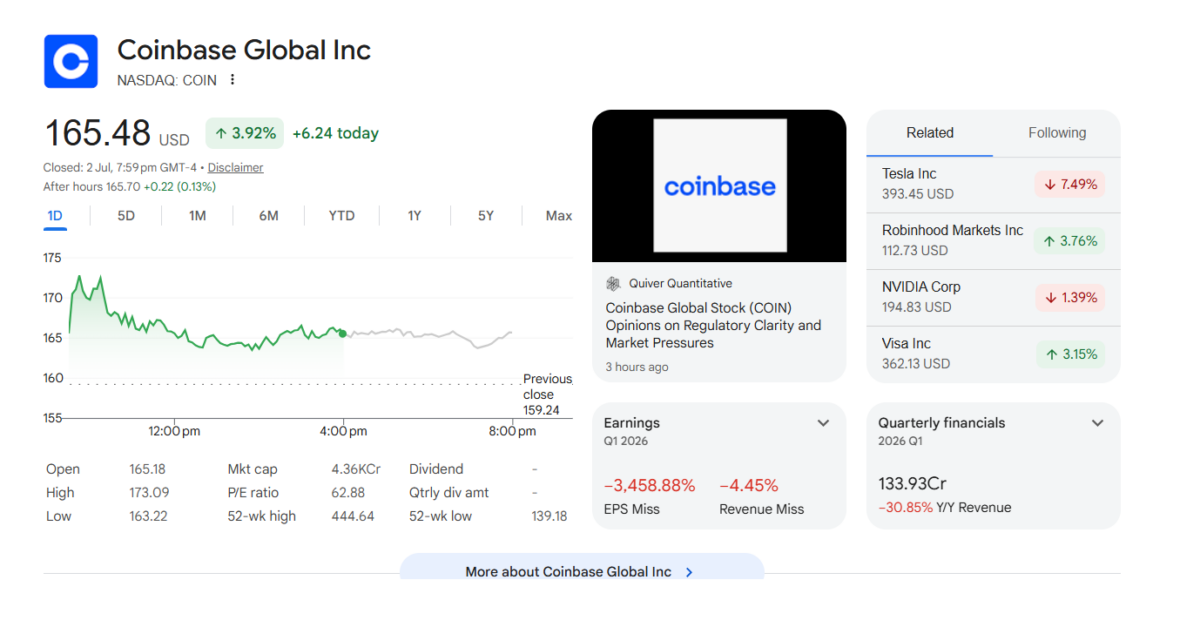The image size is (1200, 627).
Task: Click the 4:00 pm axis label
Action: click(344, 431)
